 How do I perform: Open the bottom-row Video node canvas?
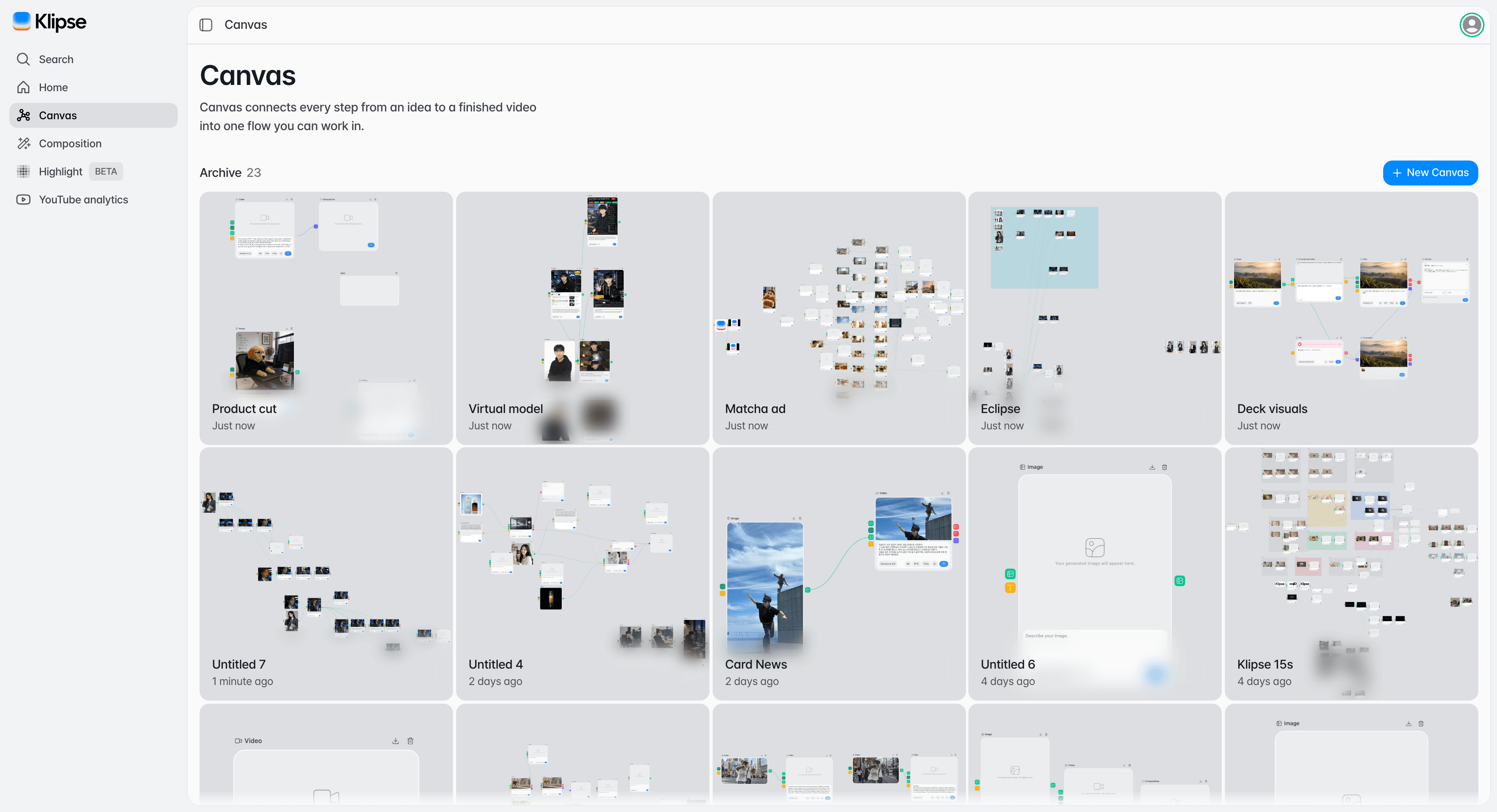[x=326, y=754]
